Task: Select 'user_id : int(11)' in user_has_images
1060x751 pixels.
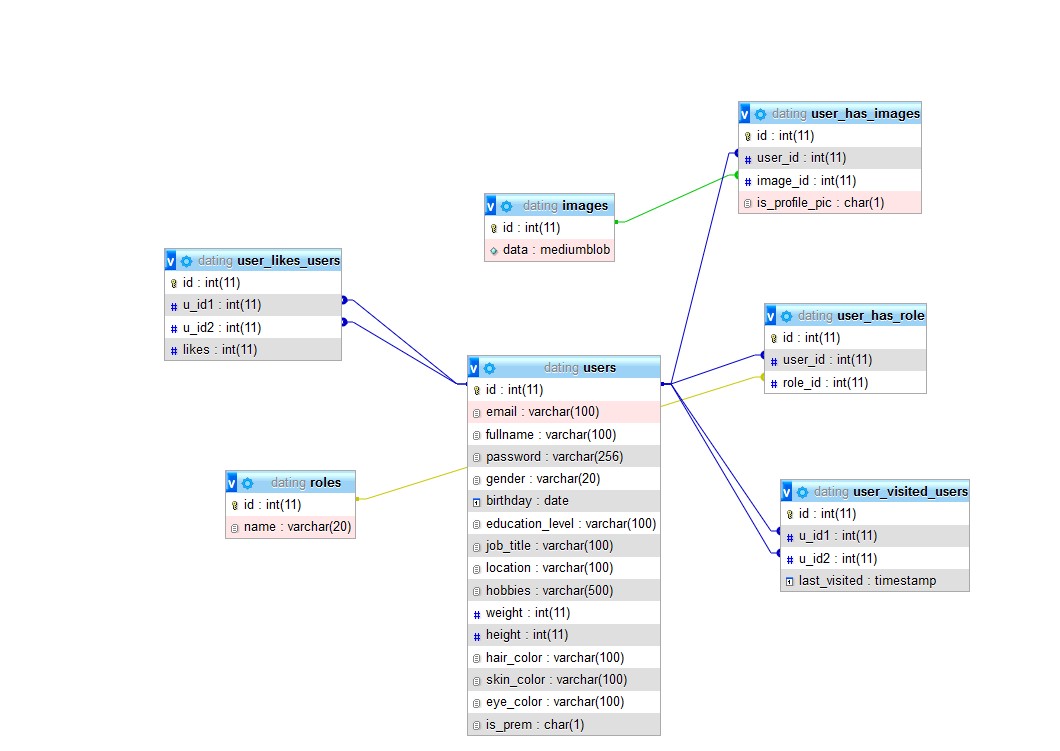Action: tap(830, 158)
